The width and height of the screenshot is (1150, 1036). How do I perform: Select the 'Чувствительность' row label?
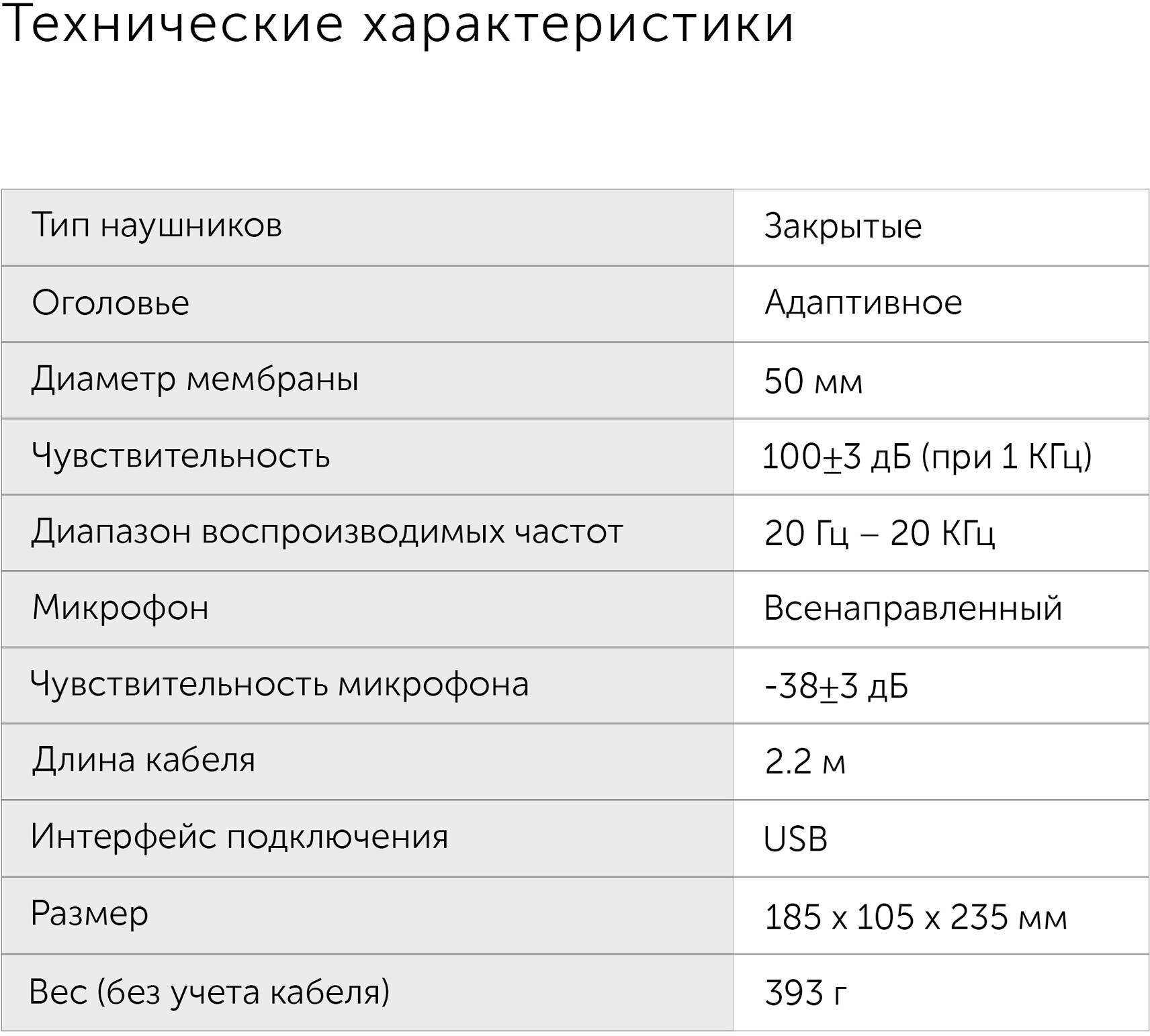[181, 457]
